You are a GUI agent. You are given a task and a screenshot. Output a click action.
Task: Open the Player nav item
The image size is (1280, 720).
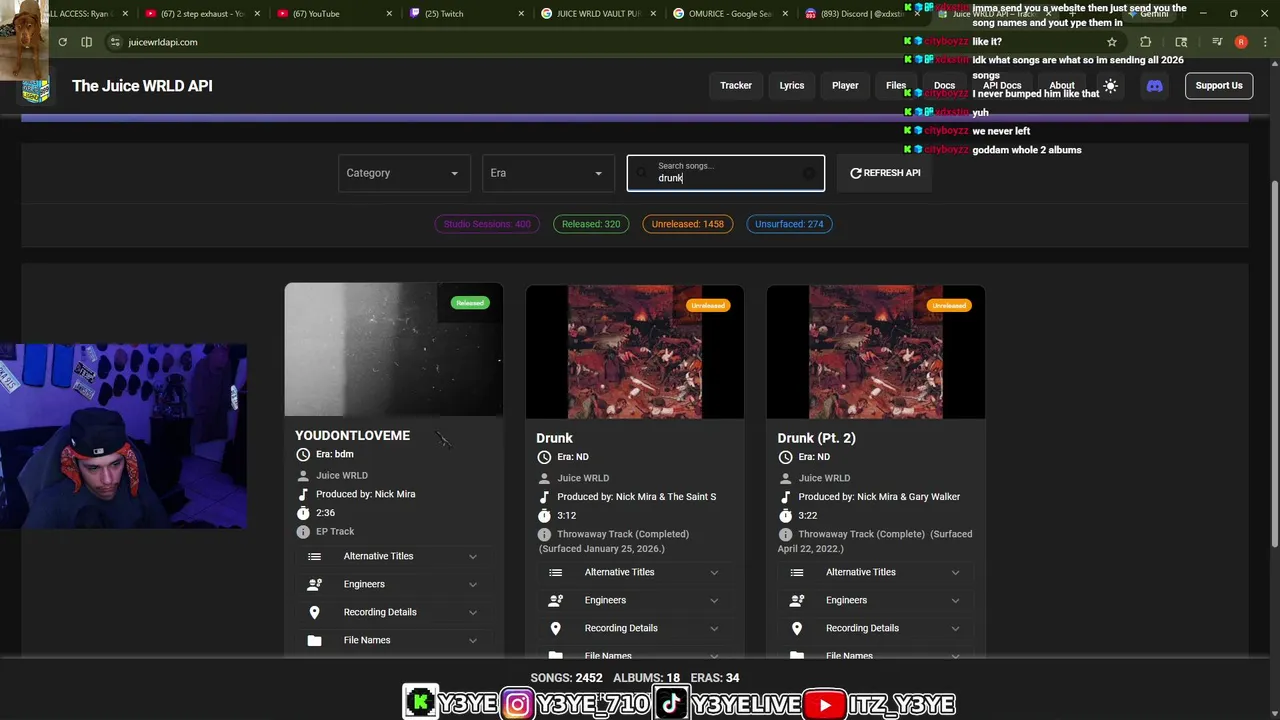click(845, 86)
